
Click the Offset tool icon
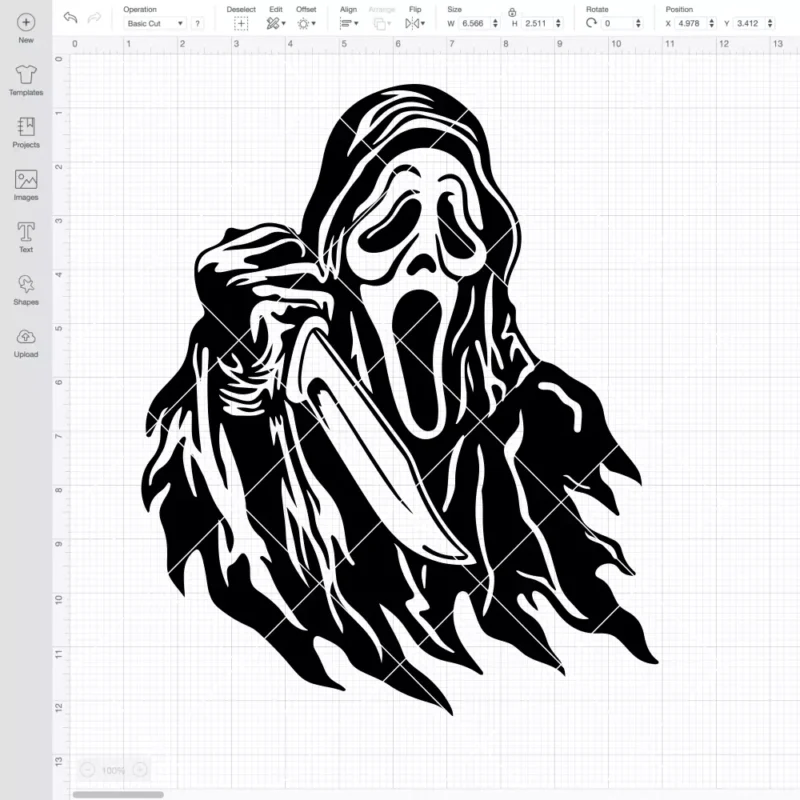click(303, 23)
